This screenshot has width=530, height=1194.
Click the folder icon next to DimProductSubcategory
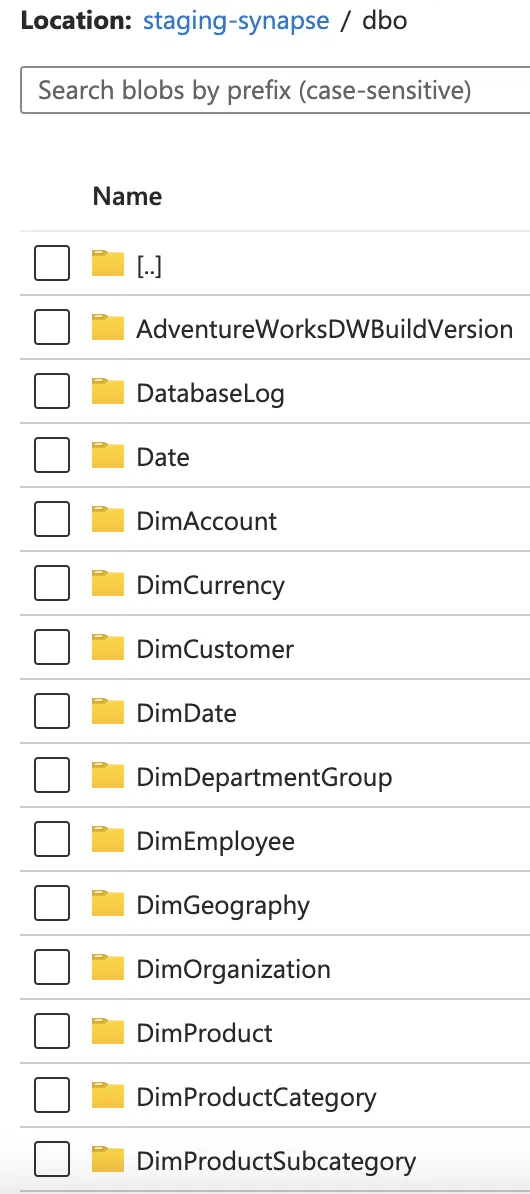coord(107,1159)
